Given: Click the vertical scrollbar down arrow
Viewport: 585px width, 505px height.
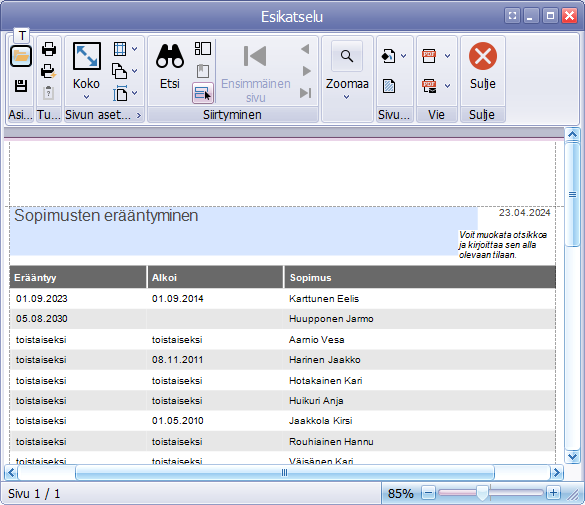Looking at the screenshot, I should (x=572, y=456).
